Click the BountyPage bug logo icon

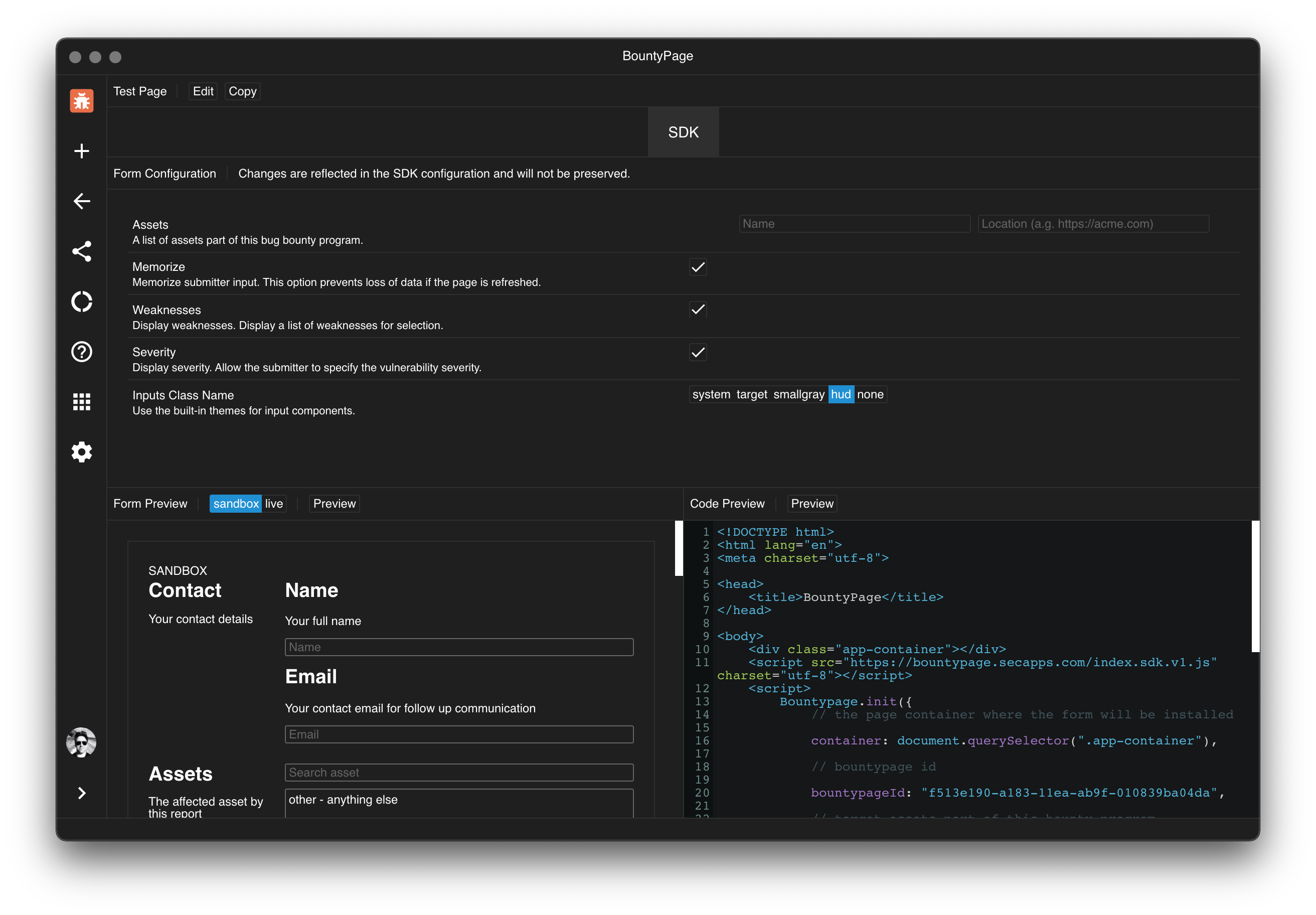pos(81,101)
